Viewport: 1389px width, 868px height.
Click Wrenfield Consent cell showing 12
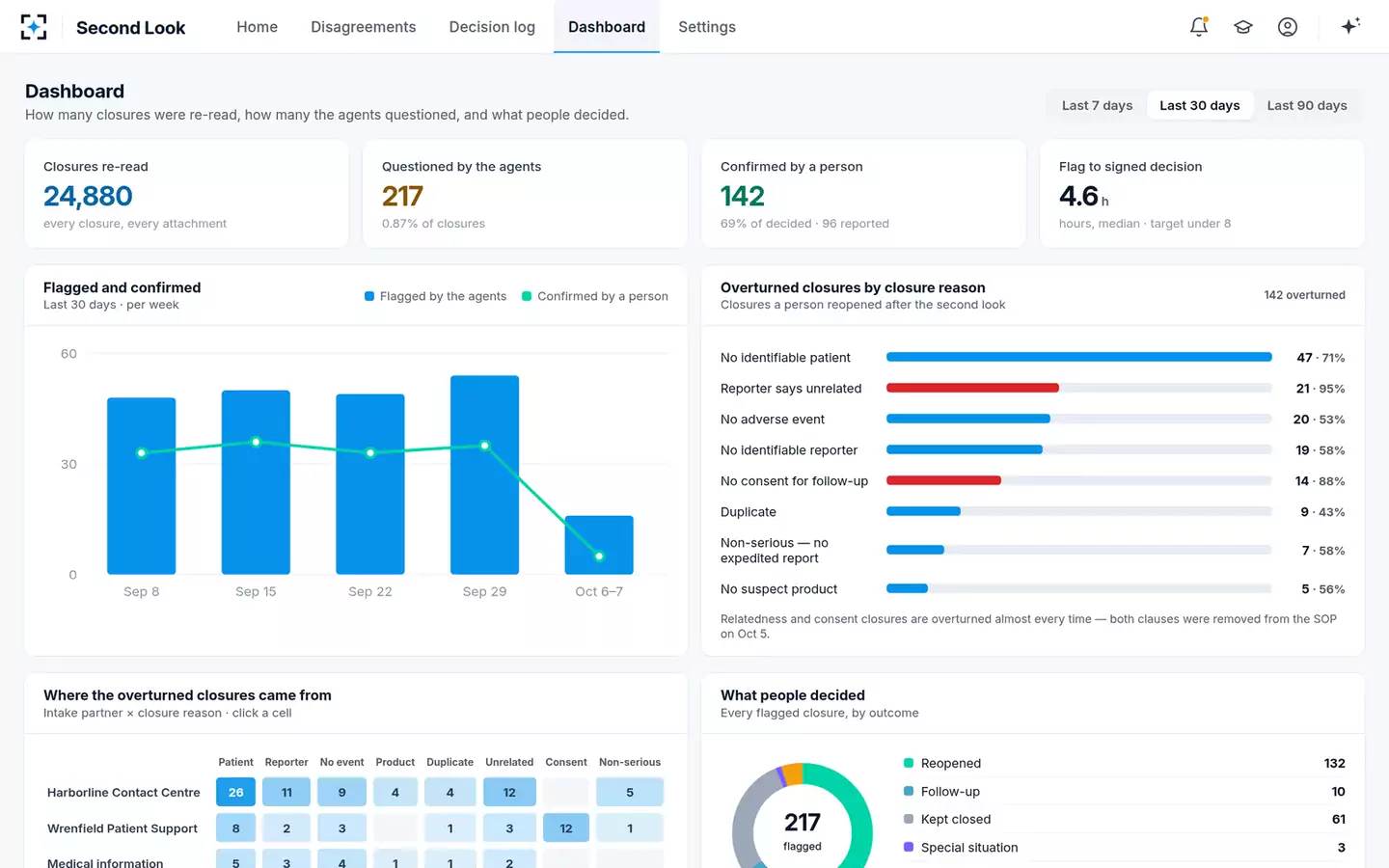[x=566, y=827]
